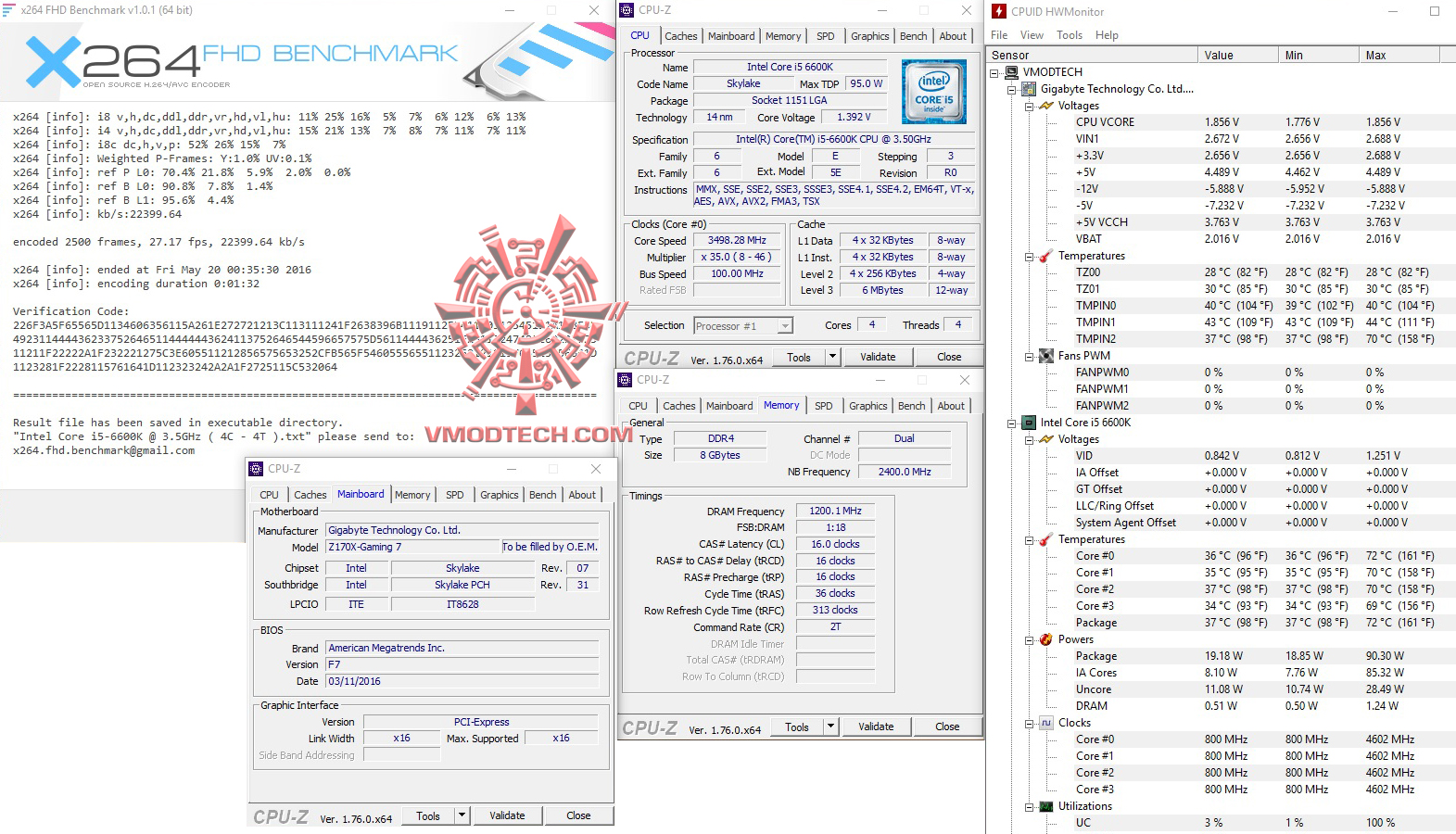The height and width of the screenshot is (834, 1456).
Task: Collapse the Powers tree node
Action: pos(1029,640)
